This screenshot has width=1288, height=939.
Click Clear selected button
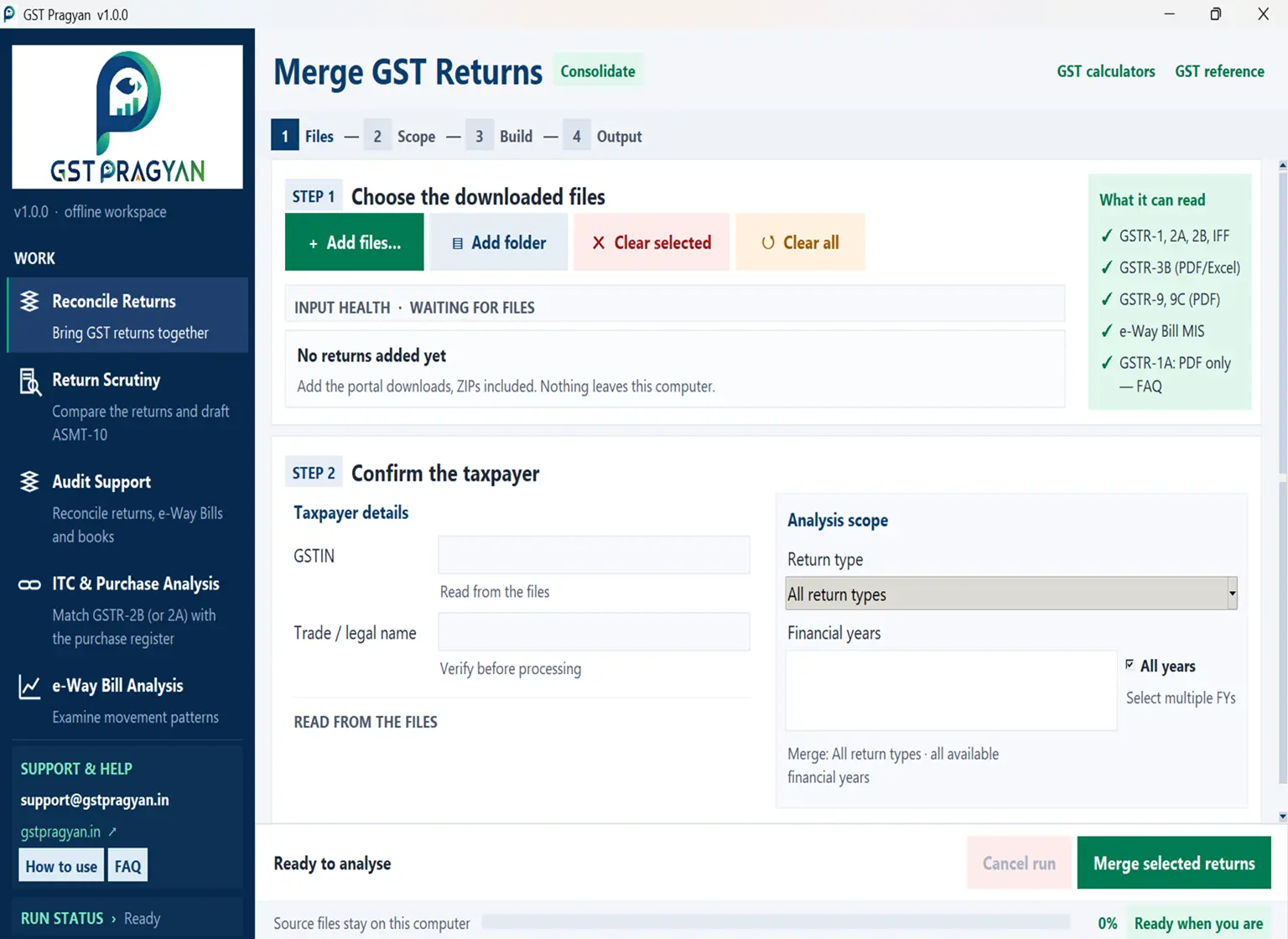click(x=652, y=242)
